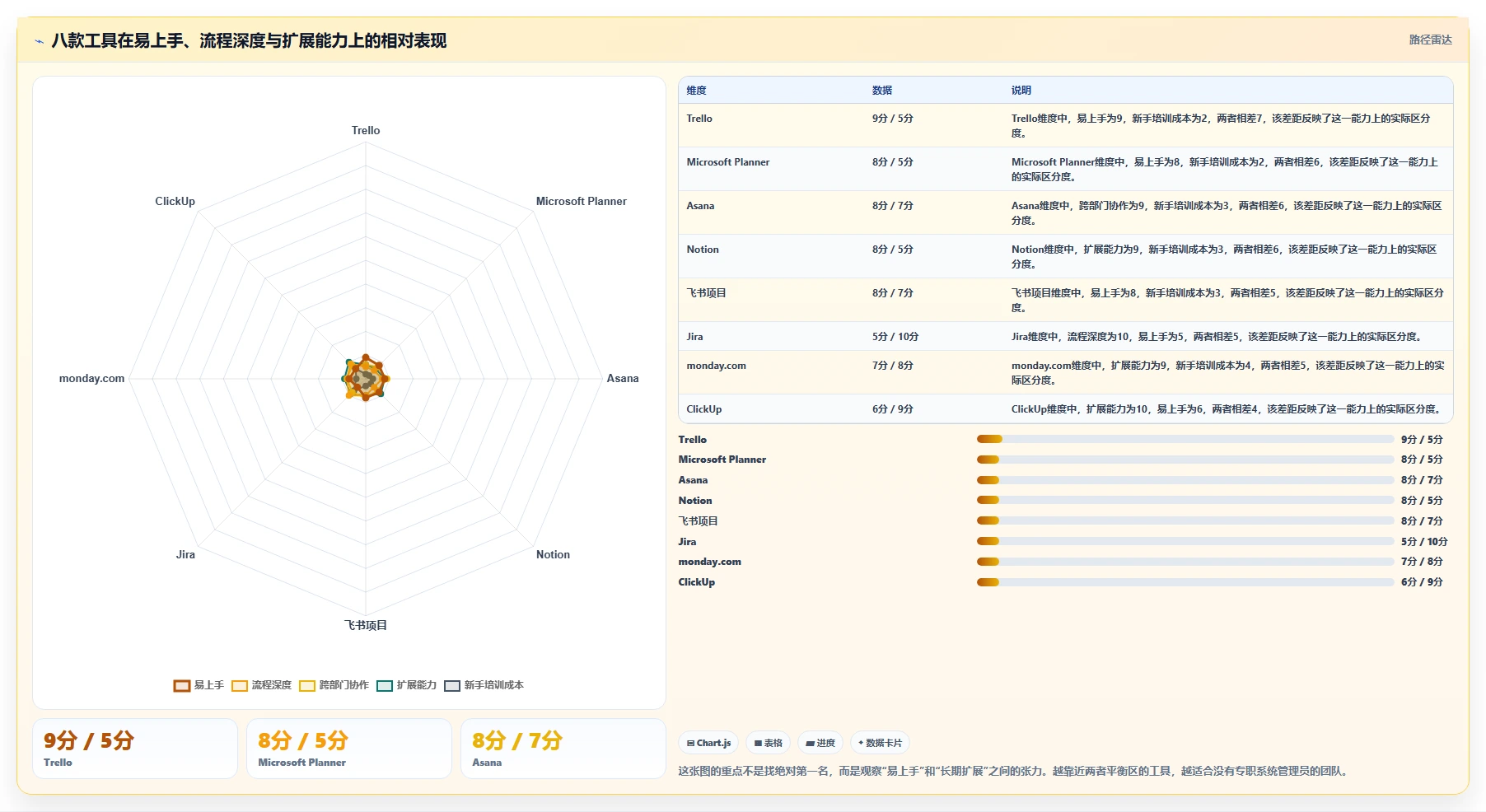Click the Microsoft Planner progress bar
Image resolution: width=1486 pixels, height=812 pixels.
pyautogui.click(x=1185, y=460)
